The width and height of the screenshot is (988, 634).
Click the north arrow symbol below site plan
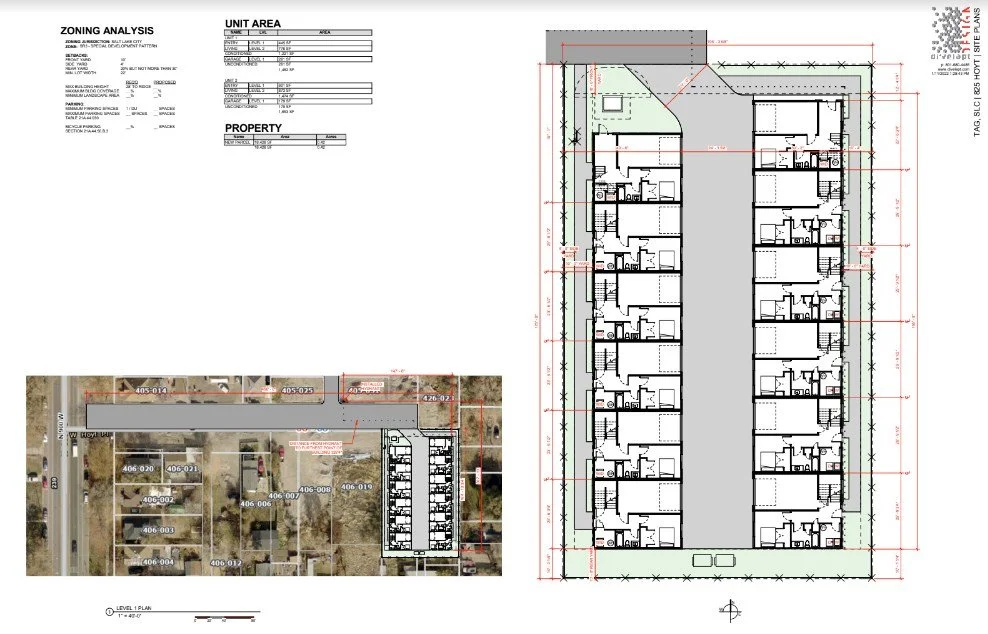pyautogui.click(x=730, y=610)
